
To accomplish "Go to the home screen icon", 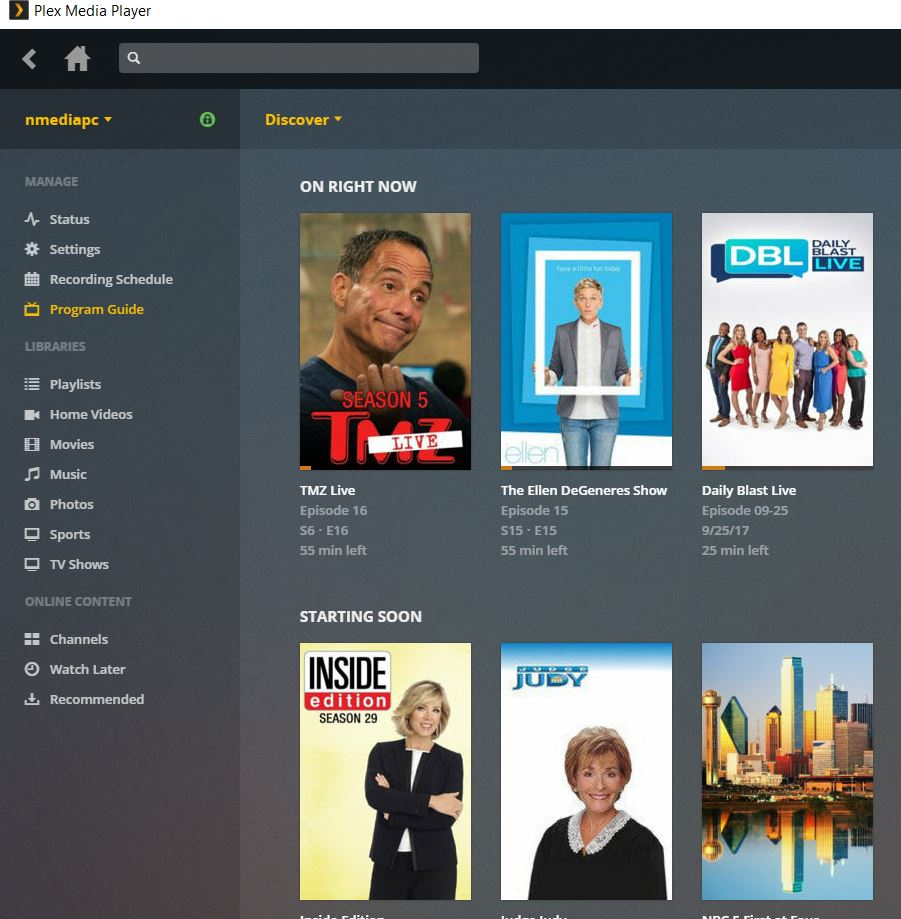I will point(77,59).
